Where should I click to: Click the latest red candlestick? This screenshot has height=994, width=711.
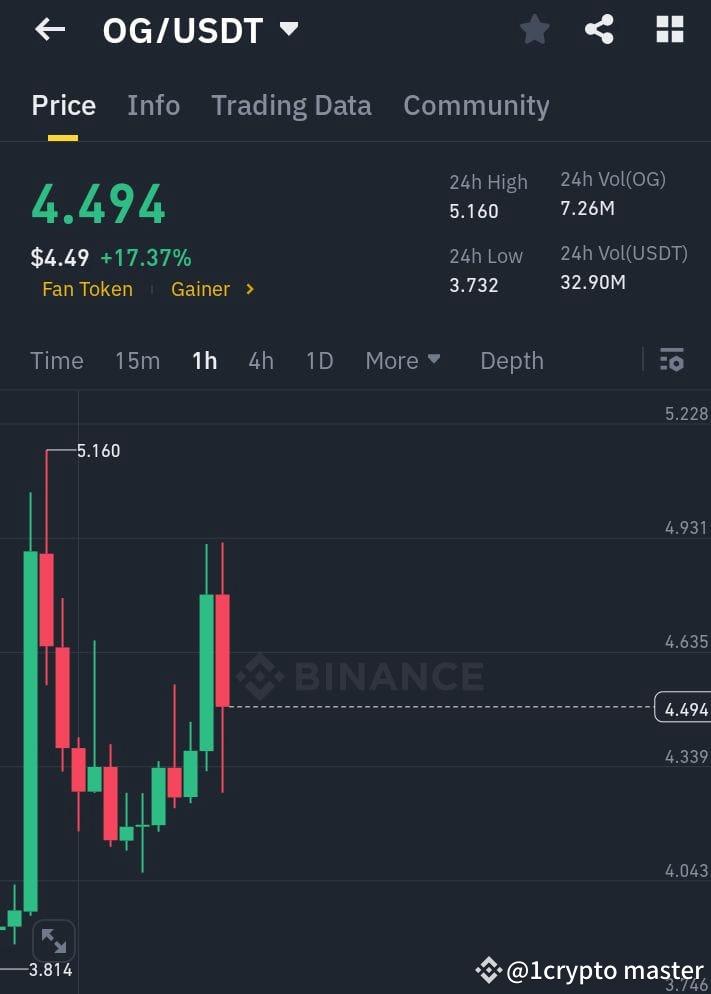[222, 650]
